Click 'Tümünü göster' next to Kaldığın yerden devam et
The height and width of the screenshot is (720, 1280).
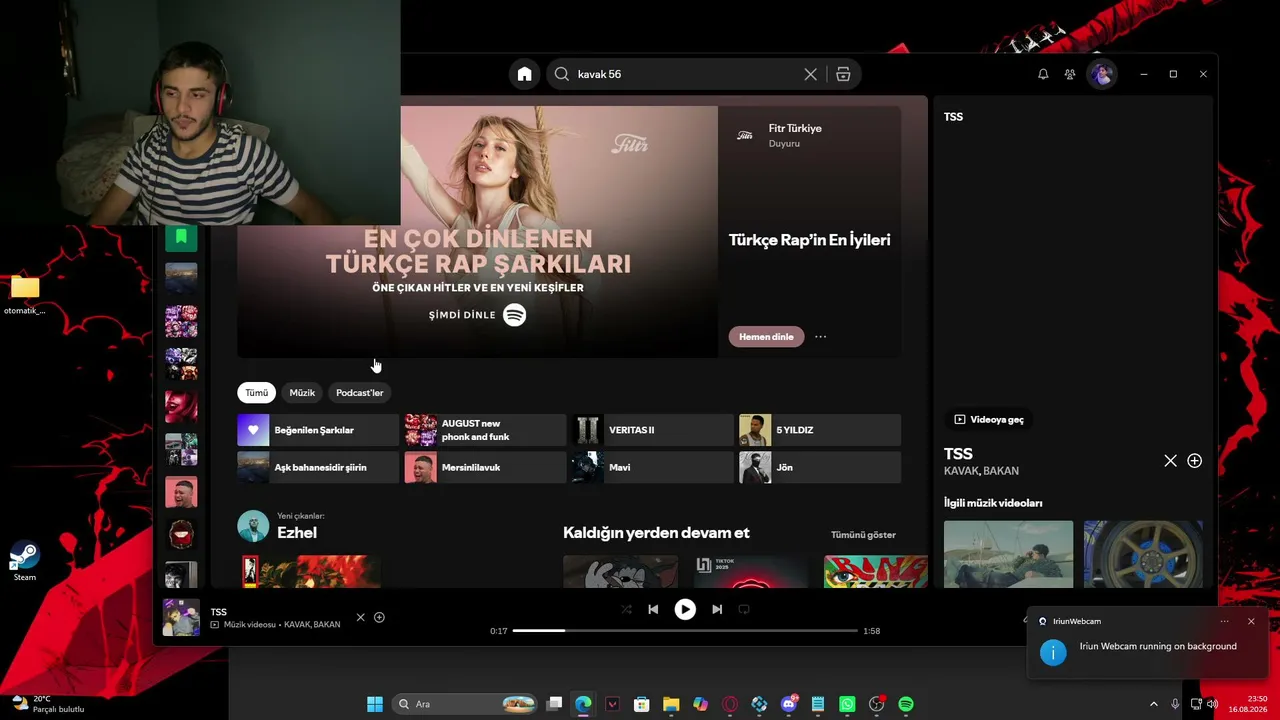tap(863, 535)
